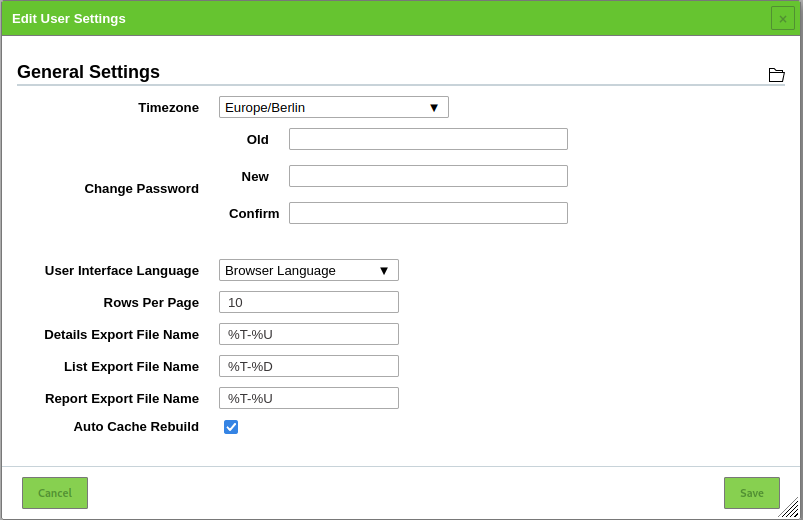Image resolution: width=803 pixels, height=520 pixels.
Task: Close the Edit User Settings dialog
Action: click(783, 18)
